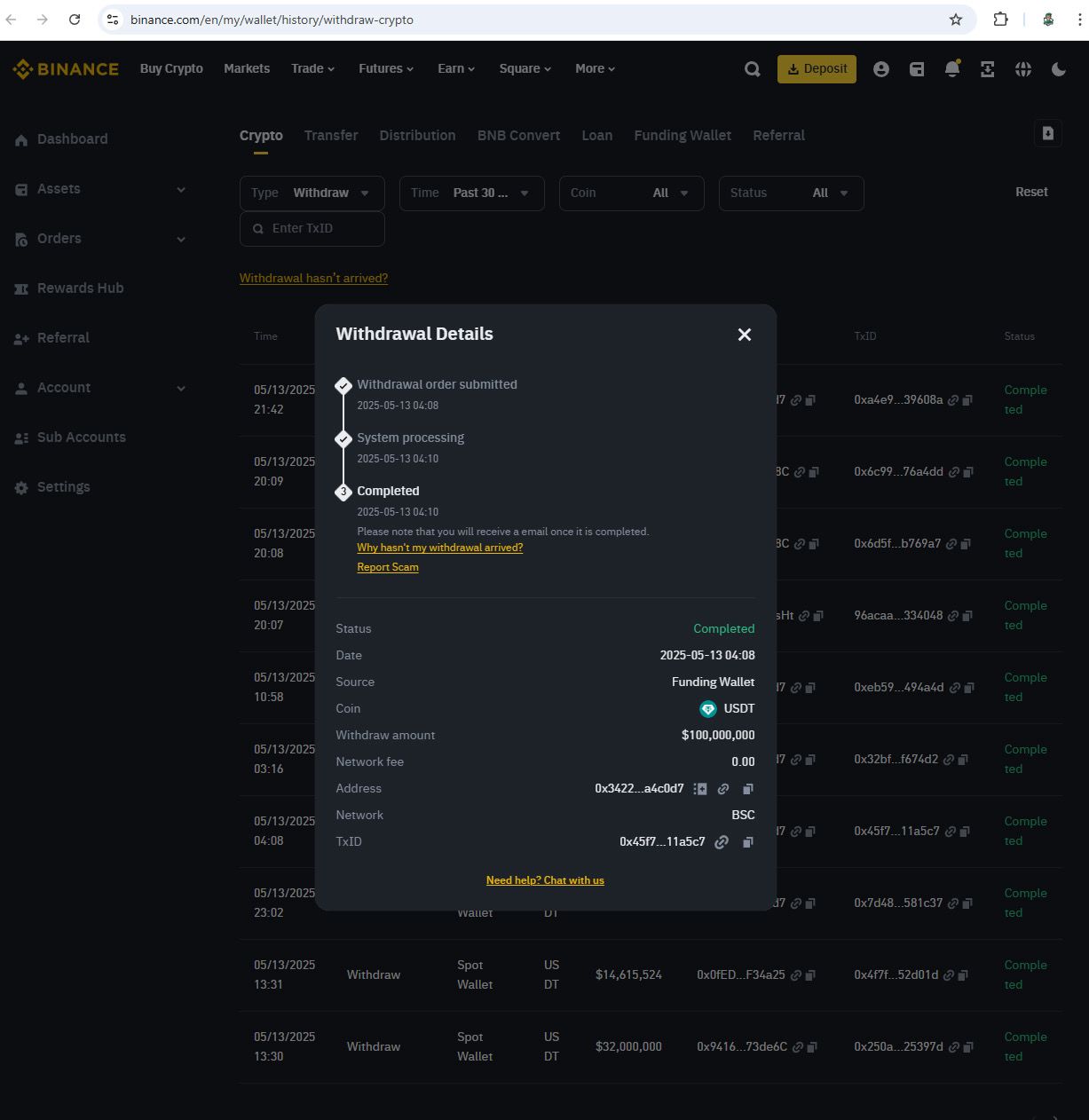The width and height of the screenshot is (1089, 1120).
Task: Click 'Need help? Chat with us'
Action: (545, 880)
